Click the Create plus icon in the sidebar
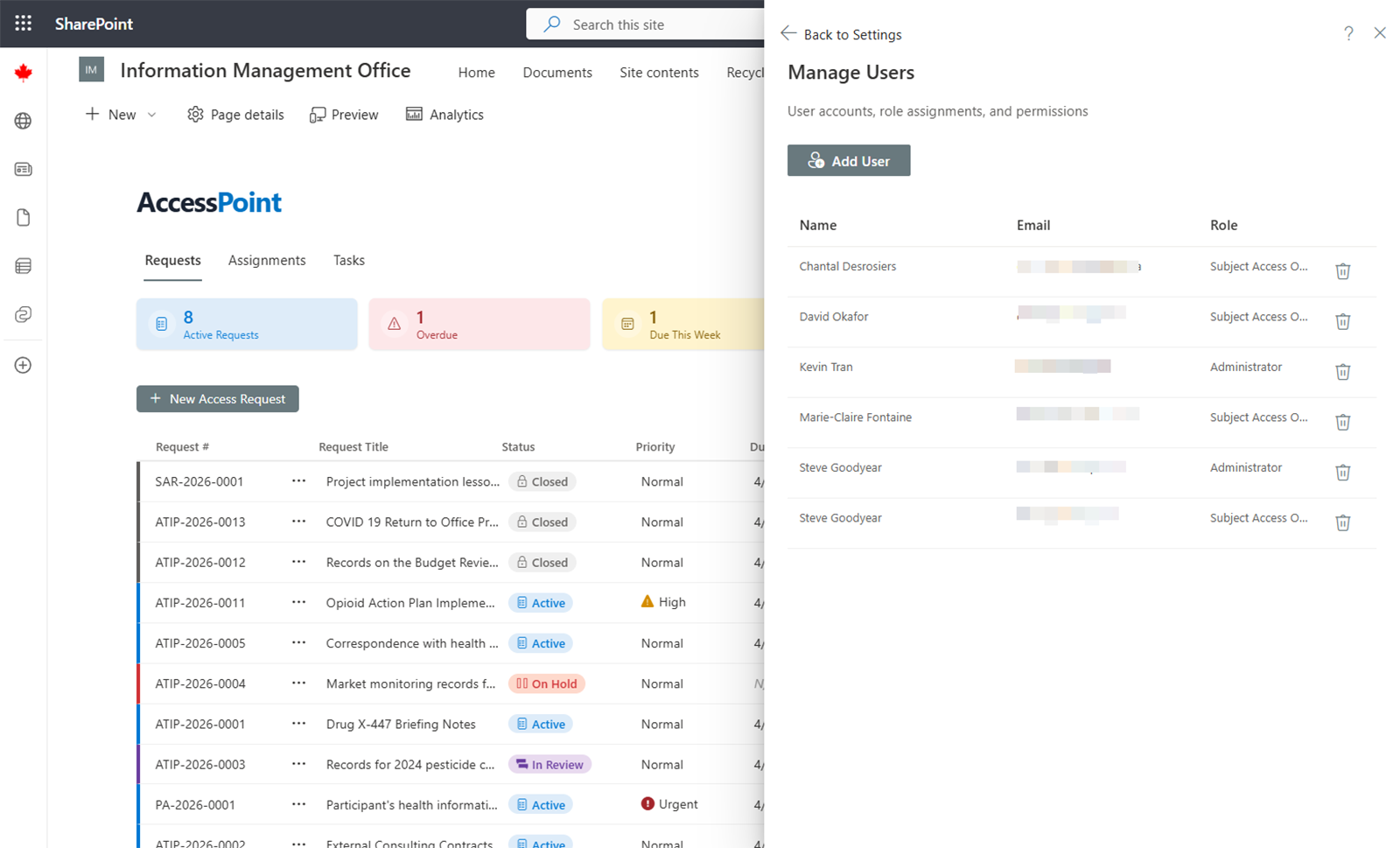Viewport: 1400px width, 848px height. [23, 365]
